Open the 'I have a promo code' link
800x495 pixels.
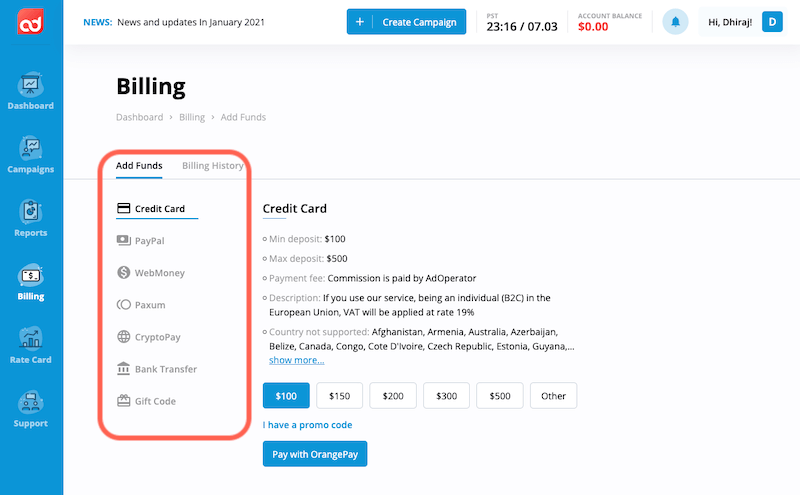click(307, 425)
